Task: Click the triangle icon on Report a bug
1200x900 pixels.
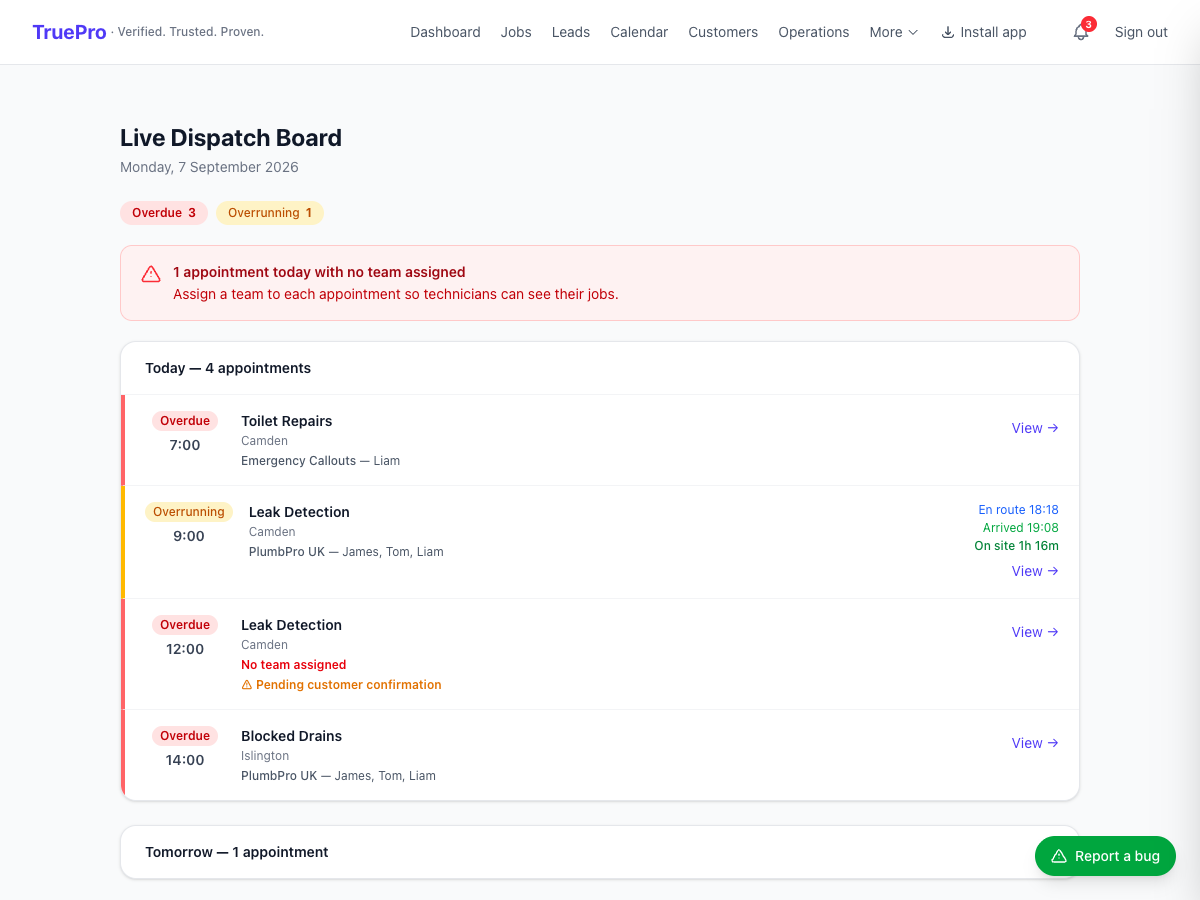Action: coord(1059,856)
